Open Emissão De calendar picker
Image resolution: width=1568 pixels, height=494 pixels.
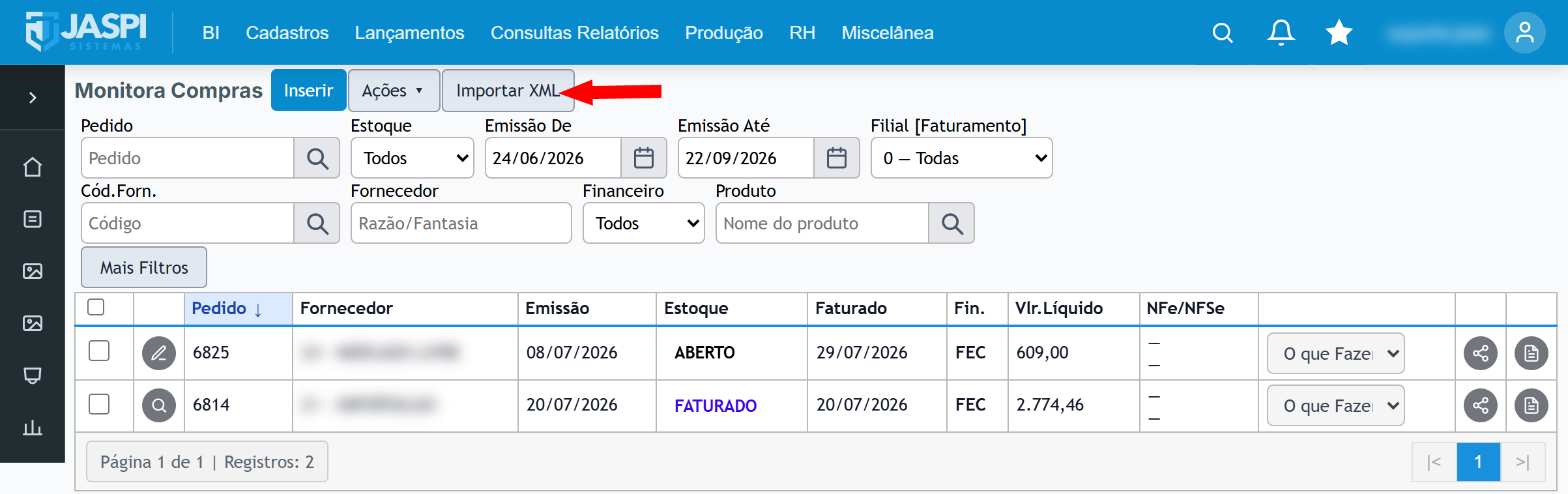(644, 158)
